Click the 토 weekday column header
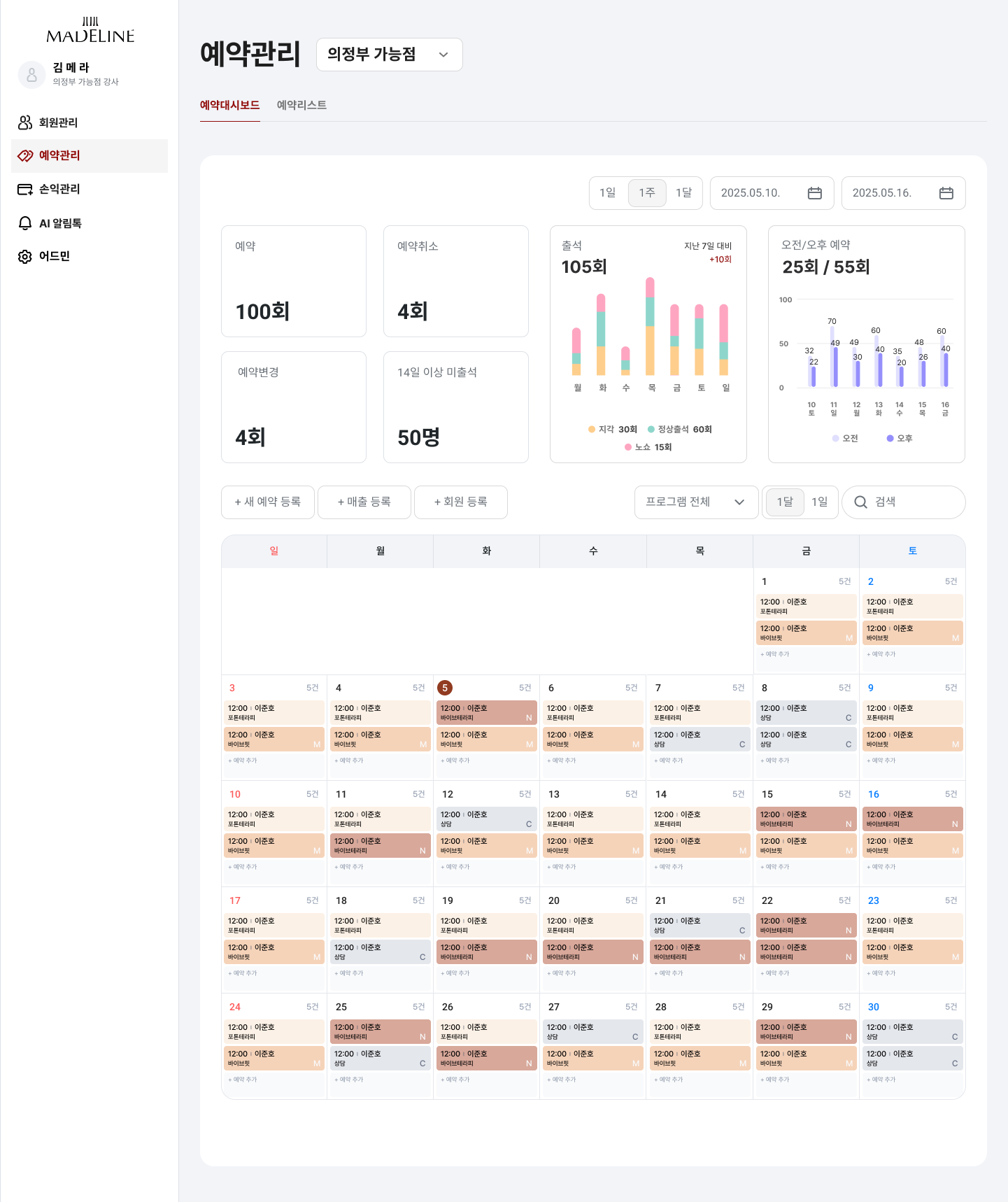Viewport: 1008px width, 1202px height. (x=913, y=551)
